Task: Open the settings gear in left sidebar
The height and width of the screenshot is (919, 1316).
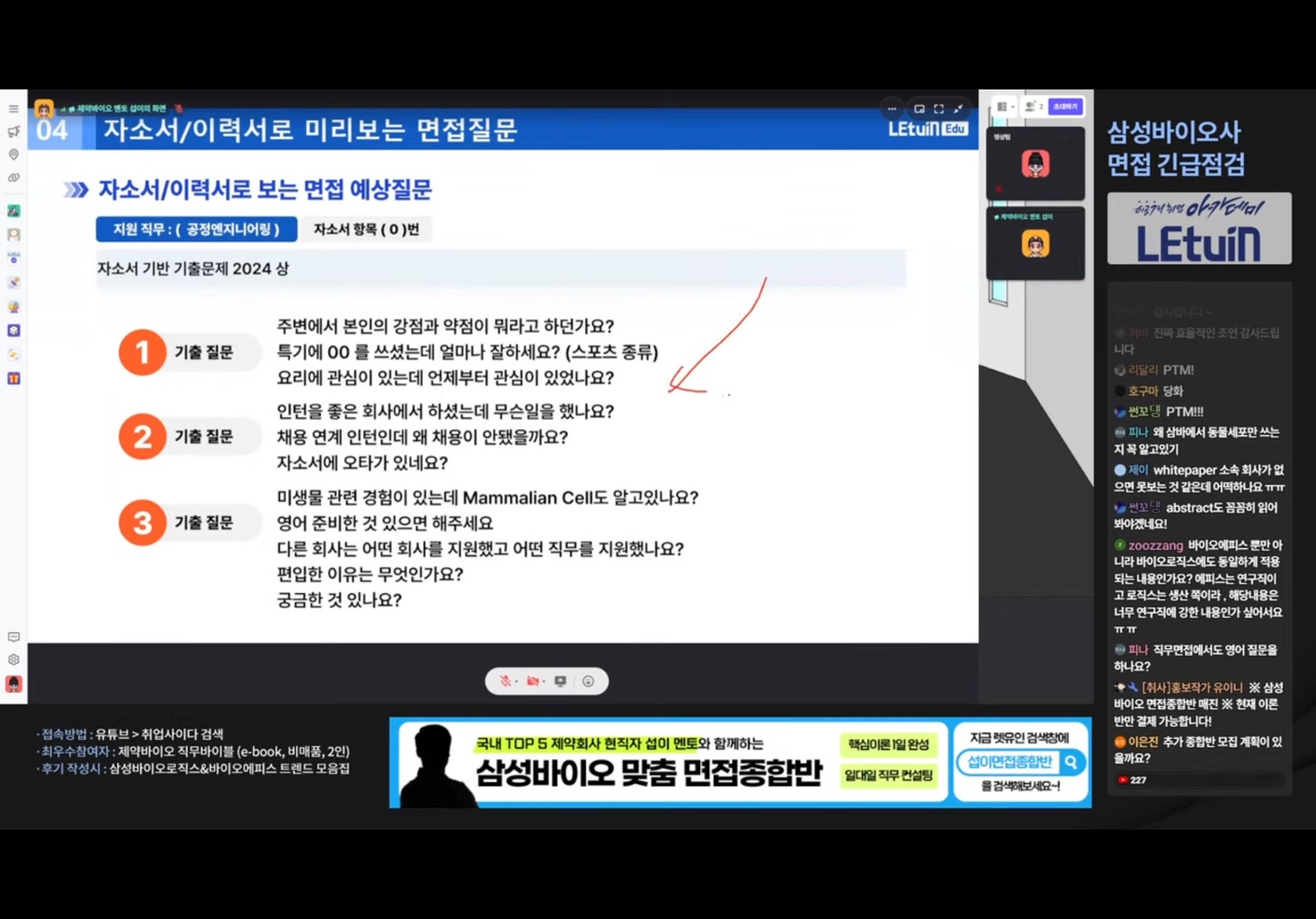Action: [x=14, y=660]
